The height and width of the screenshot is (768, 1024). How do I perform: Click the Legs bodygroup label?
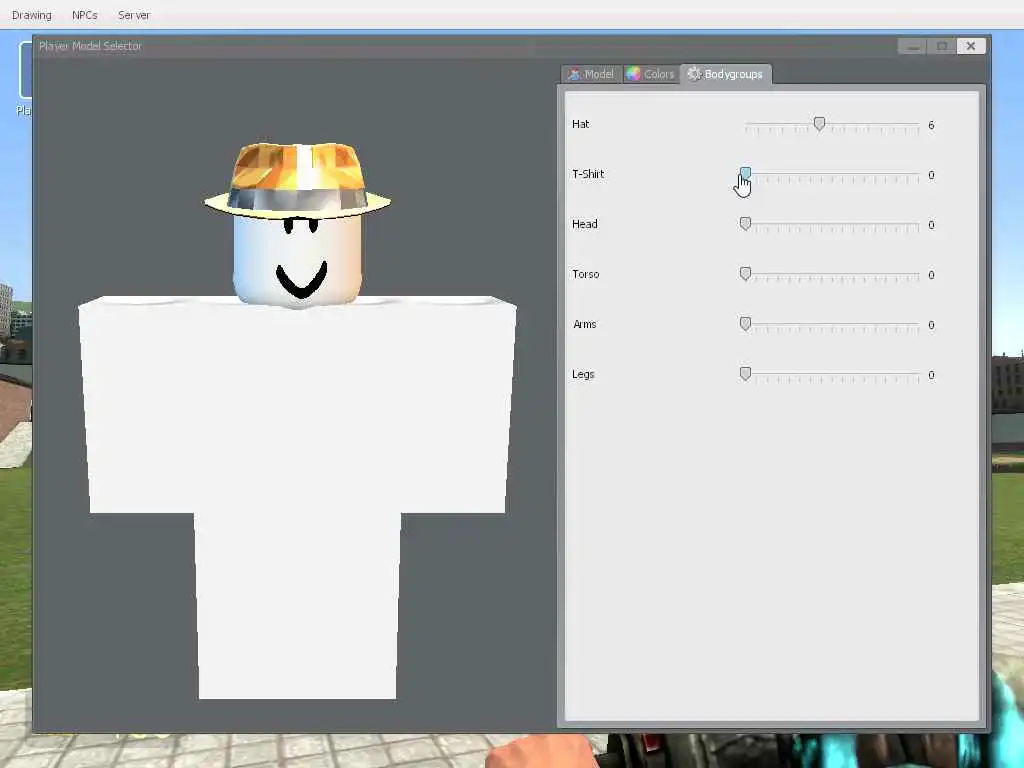point(583,374)
